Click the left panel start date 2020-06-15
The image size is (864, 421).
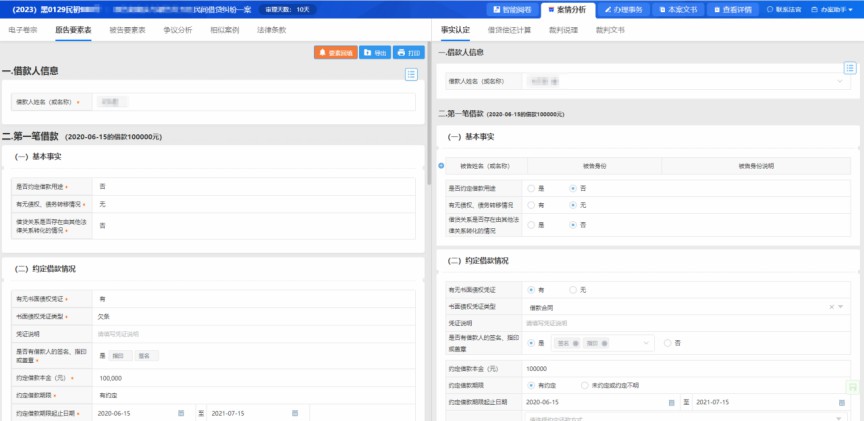[114, 413]
